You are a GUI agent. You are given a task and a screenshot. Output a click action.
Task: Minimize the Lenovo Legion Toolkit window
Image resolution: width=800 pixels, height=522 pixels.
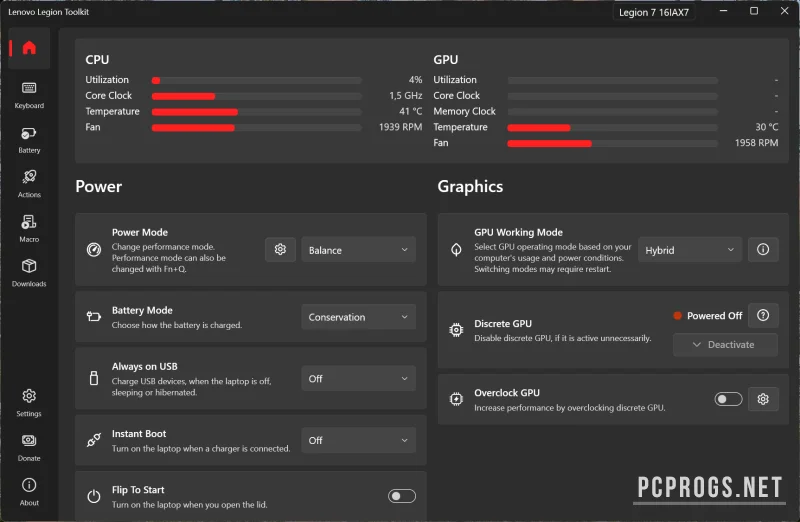coord(723,11)
